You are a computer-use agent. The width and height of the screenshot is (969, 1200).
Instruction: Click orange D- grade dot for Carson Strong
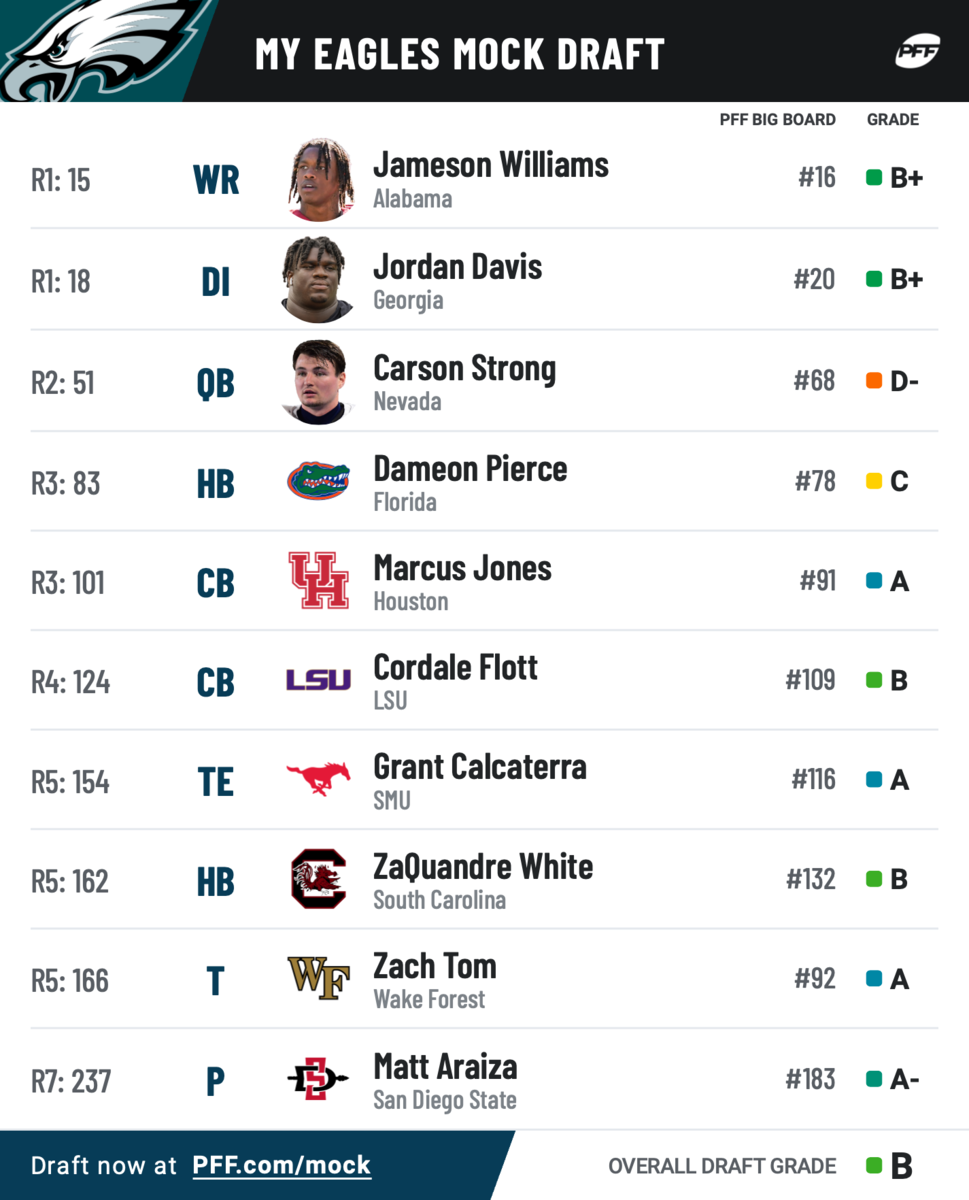[x=874, y=381]
